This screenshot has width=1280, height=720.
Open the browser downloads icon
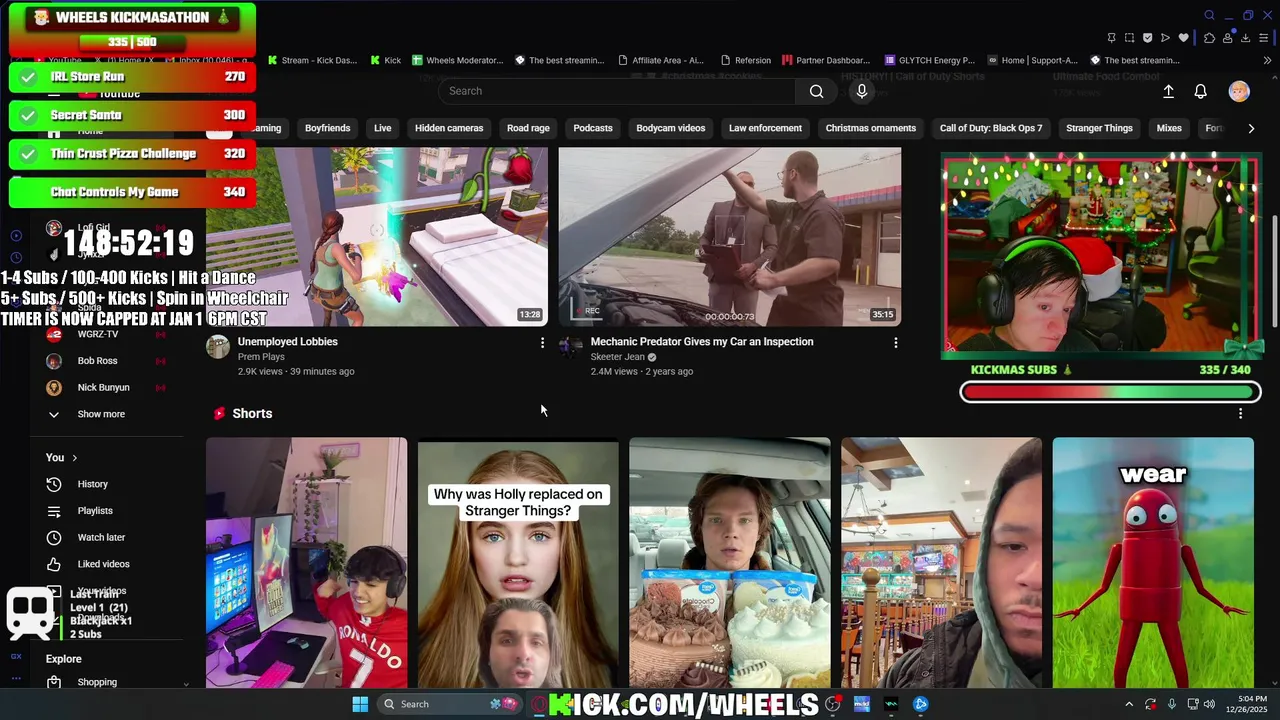(1246, 38)
